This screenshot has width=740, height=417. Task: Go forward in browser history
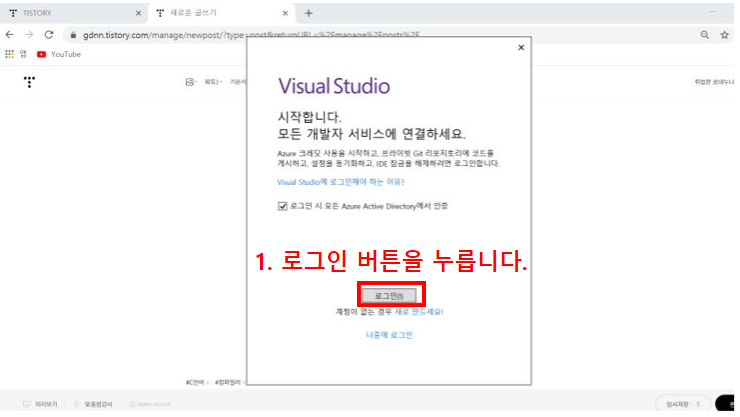point(29,34)
